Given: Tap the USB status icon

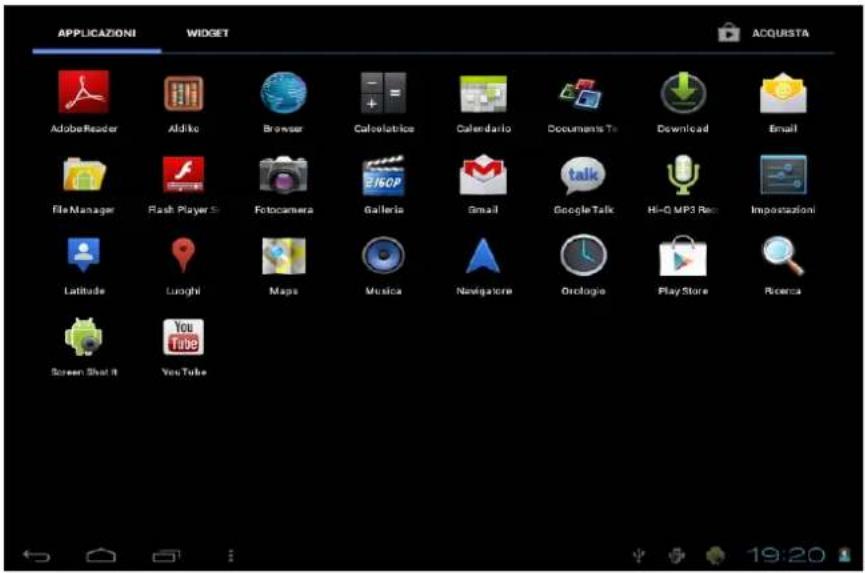Looking at the screenshot, I should [x=639, y=555].
